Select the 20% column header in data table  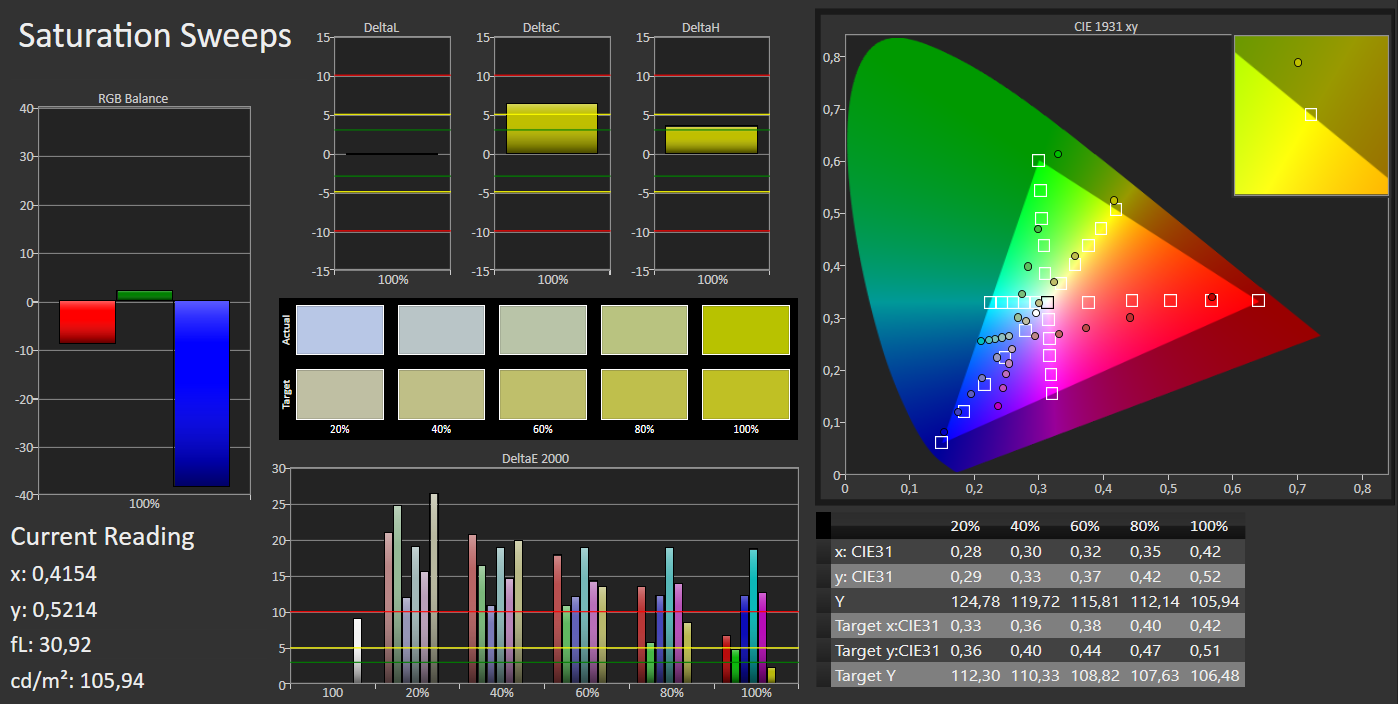click(965, 526)
